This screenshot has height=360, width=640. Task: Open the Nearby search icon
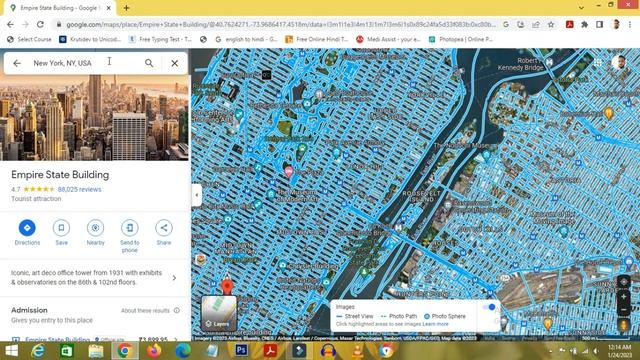pos(96,228)
